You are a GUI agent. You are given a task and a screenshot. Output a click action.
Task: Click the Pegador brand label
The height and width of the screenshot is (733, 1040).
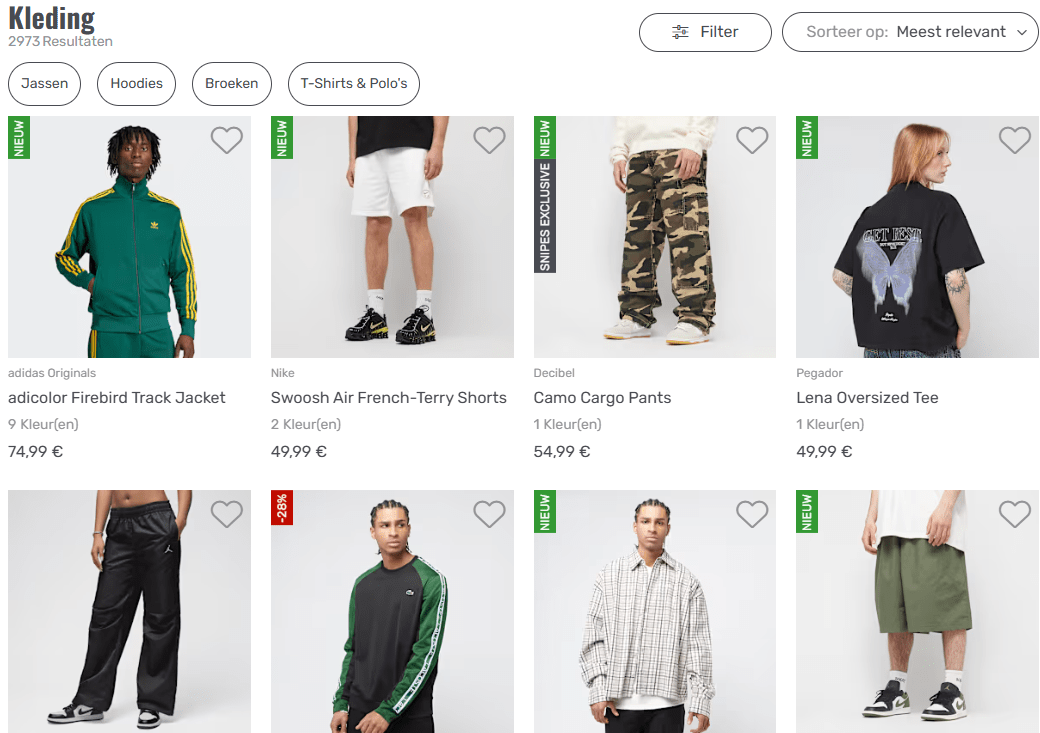point(820,373)
